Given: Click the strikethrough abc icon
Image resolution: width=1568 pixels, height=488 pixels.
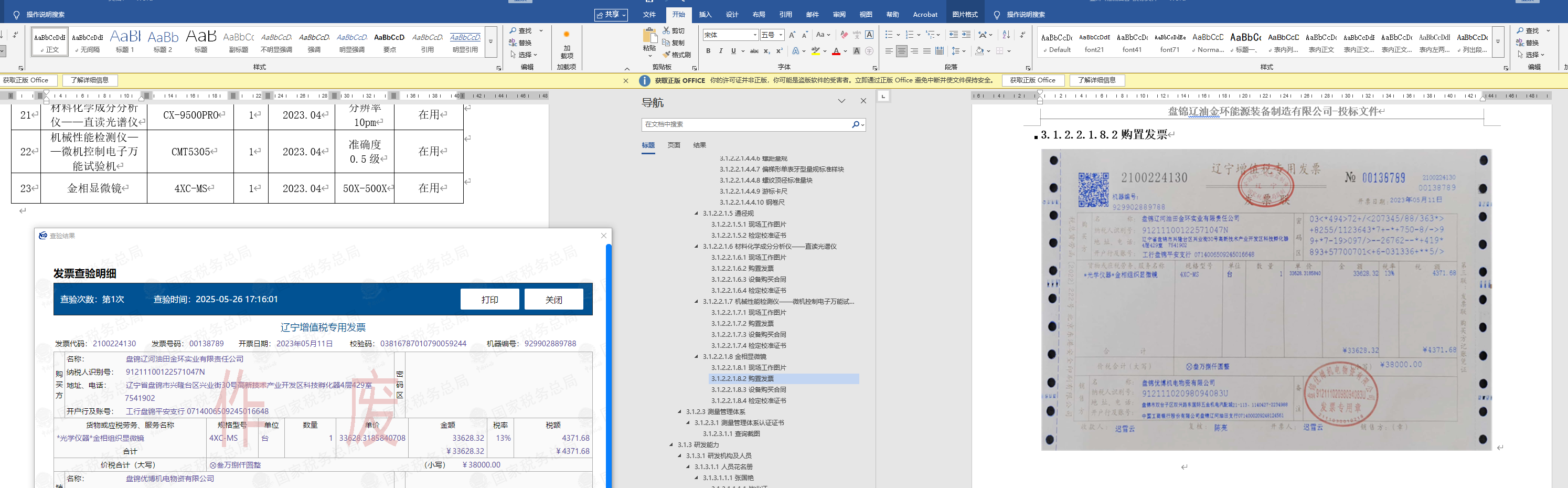Looking at the screenshot, I should [x=754, y=51].
